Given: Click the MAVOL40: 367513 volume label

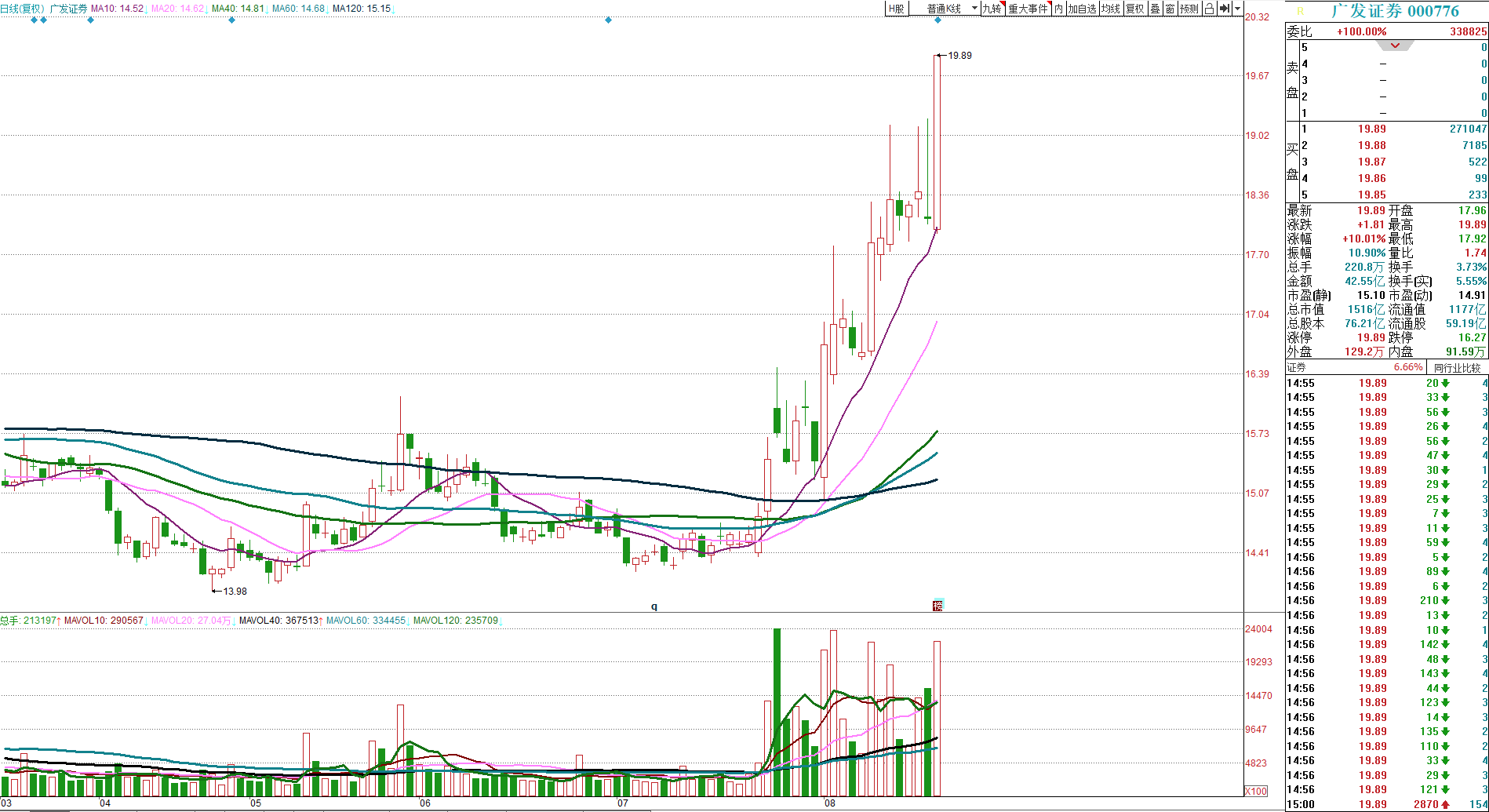Looking at the screenshot, I should 279,621.
